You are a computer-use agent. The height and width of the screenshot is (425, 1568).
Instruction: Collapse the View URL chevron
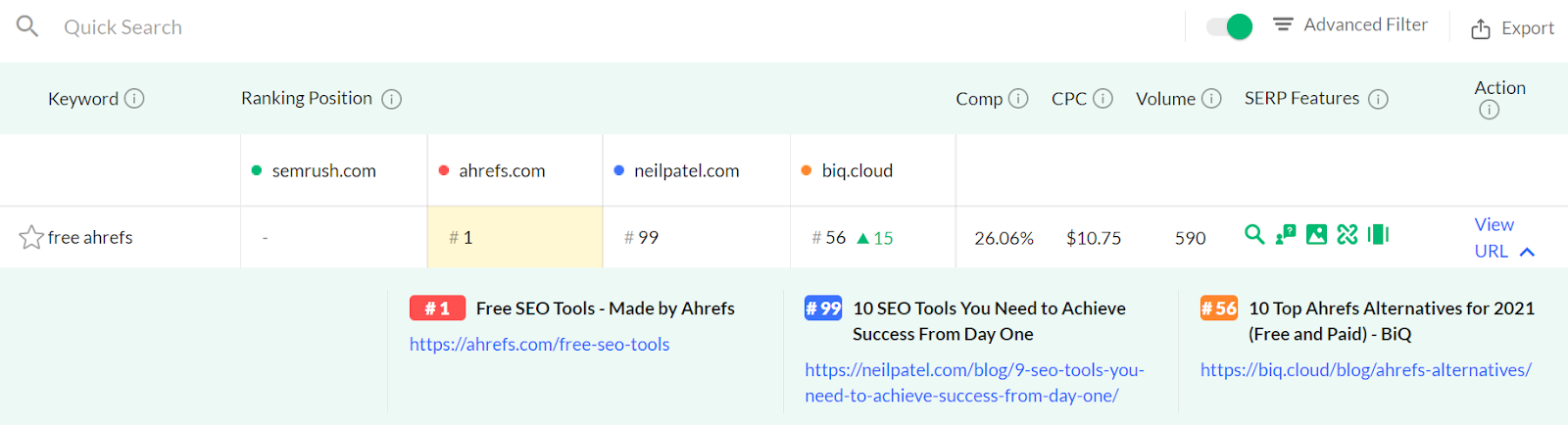point(1527,252)
